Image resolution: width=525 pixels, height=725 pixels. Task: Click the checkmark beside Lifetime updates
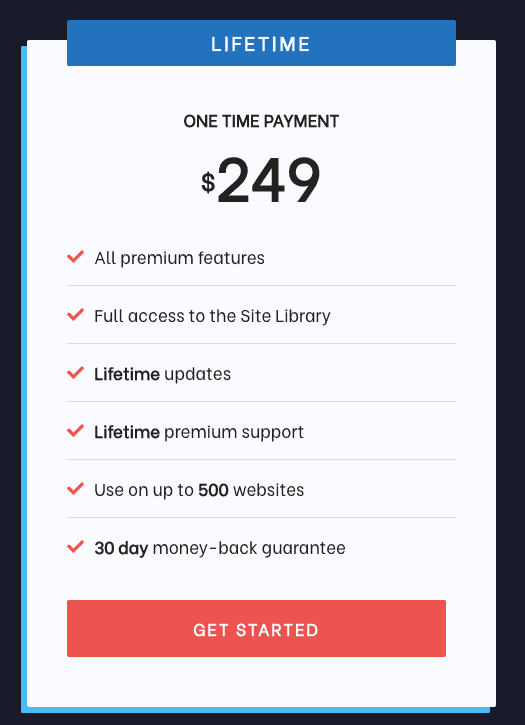75,373
